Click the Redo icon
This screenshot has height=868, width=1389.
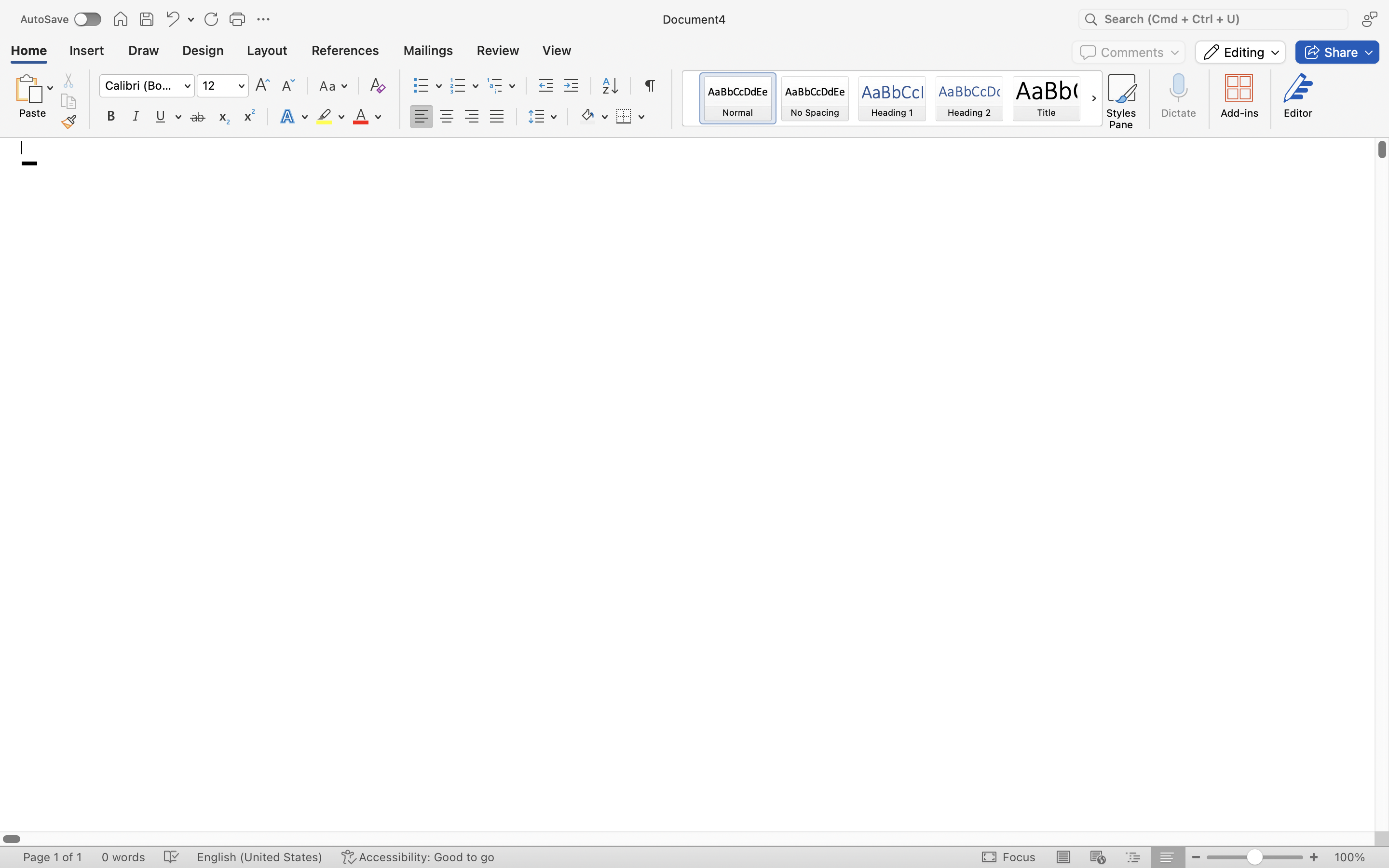pyautogui.click(x=211, y=19)
